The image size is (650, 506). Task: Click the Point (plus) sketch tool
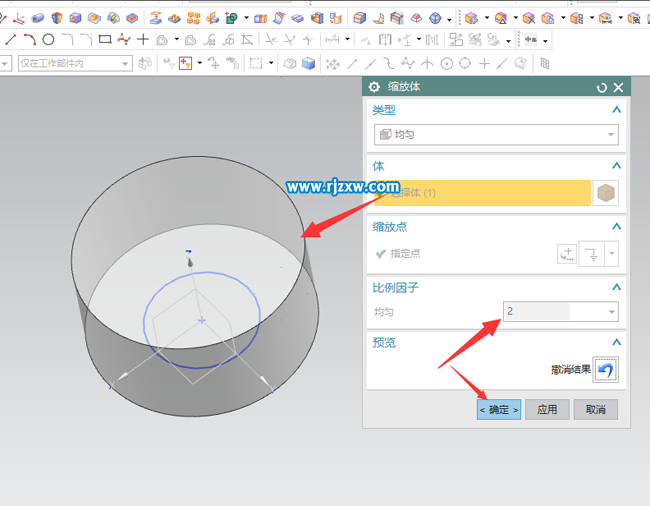tap(143, 39)
